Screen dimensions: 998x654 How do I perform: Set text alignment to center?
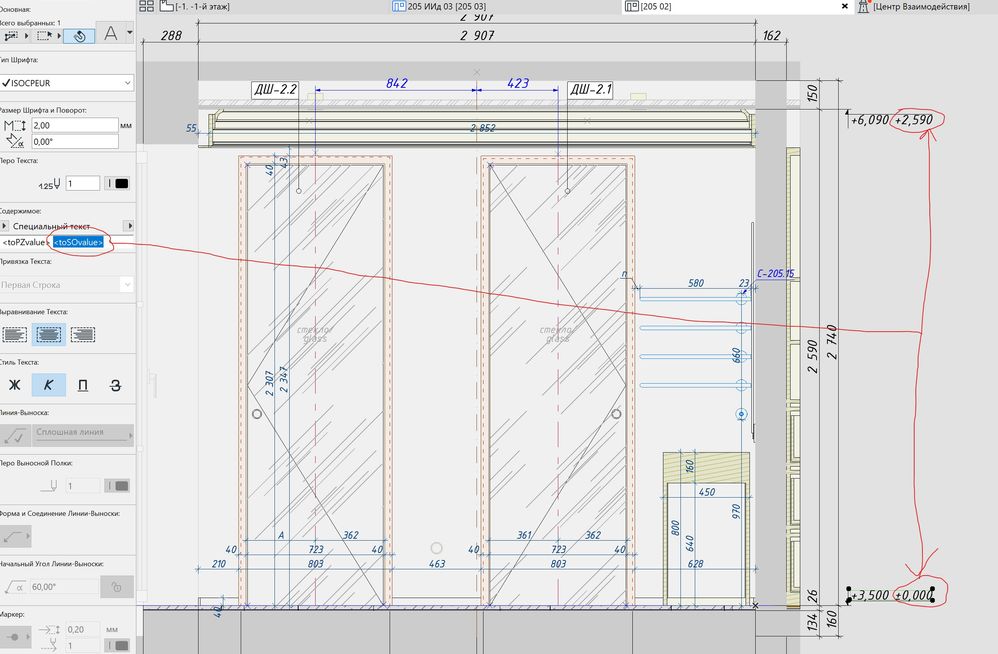49,334
